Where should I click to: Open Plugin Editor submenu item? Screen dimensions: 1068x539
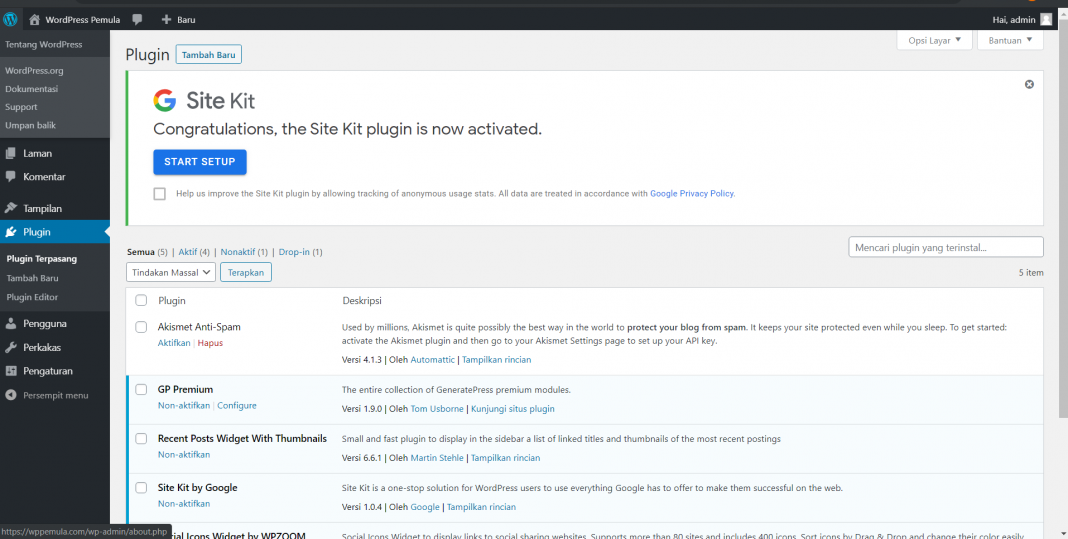click(x=32, y=297)
